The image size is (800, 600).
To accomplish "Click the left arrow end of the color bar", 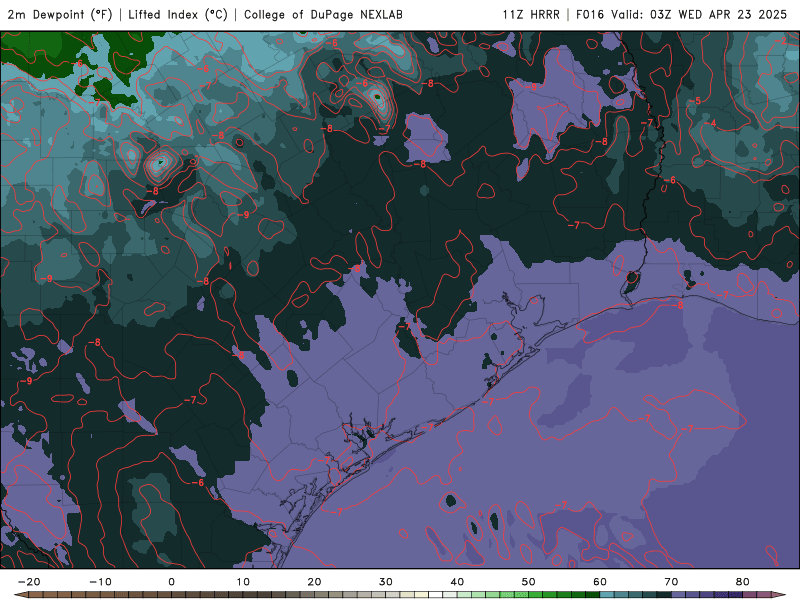I will (x=20, y=595).
